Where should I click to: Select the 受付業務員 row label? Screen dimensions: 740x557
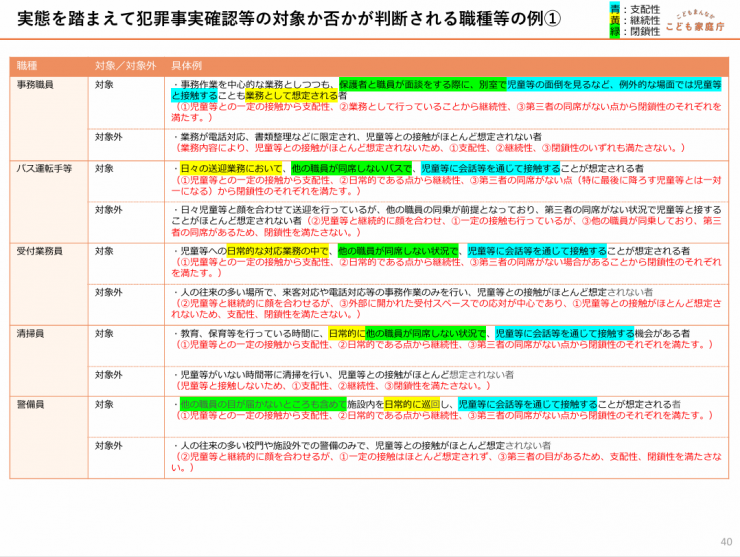click(x=40, y=251)
